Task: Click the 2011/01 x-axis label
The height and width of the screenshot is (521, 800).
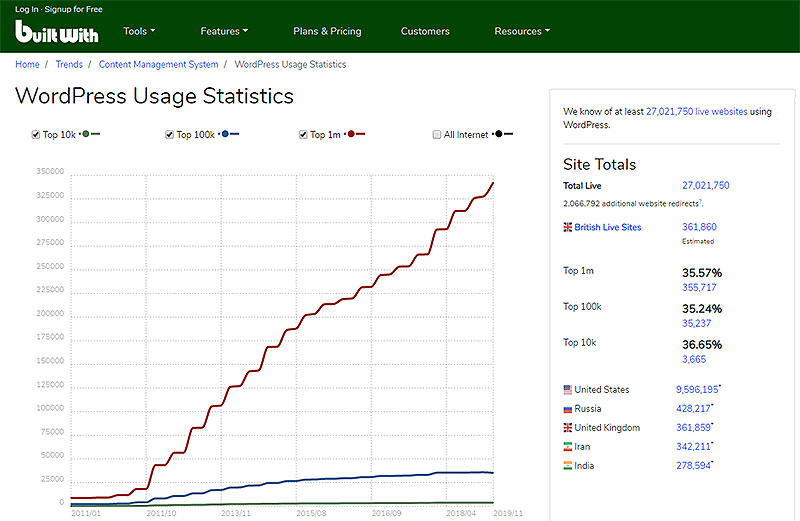Action: click(86, 513)
